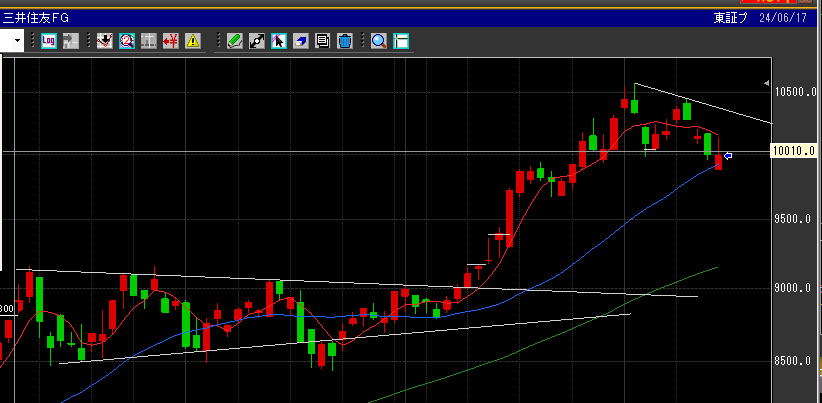Select the eraser tool
Image resolution: width=822 pixels, height=403 pixels.
[x=300, y=41]
